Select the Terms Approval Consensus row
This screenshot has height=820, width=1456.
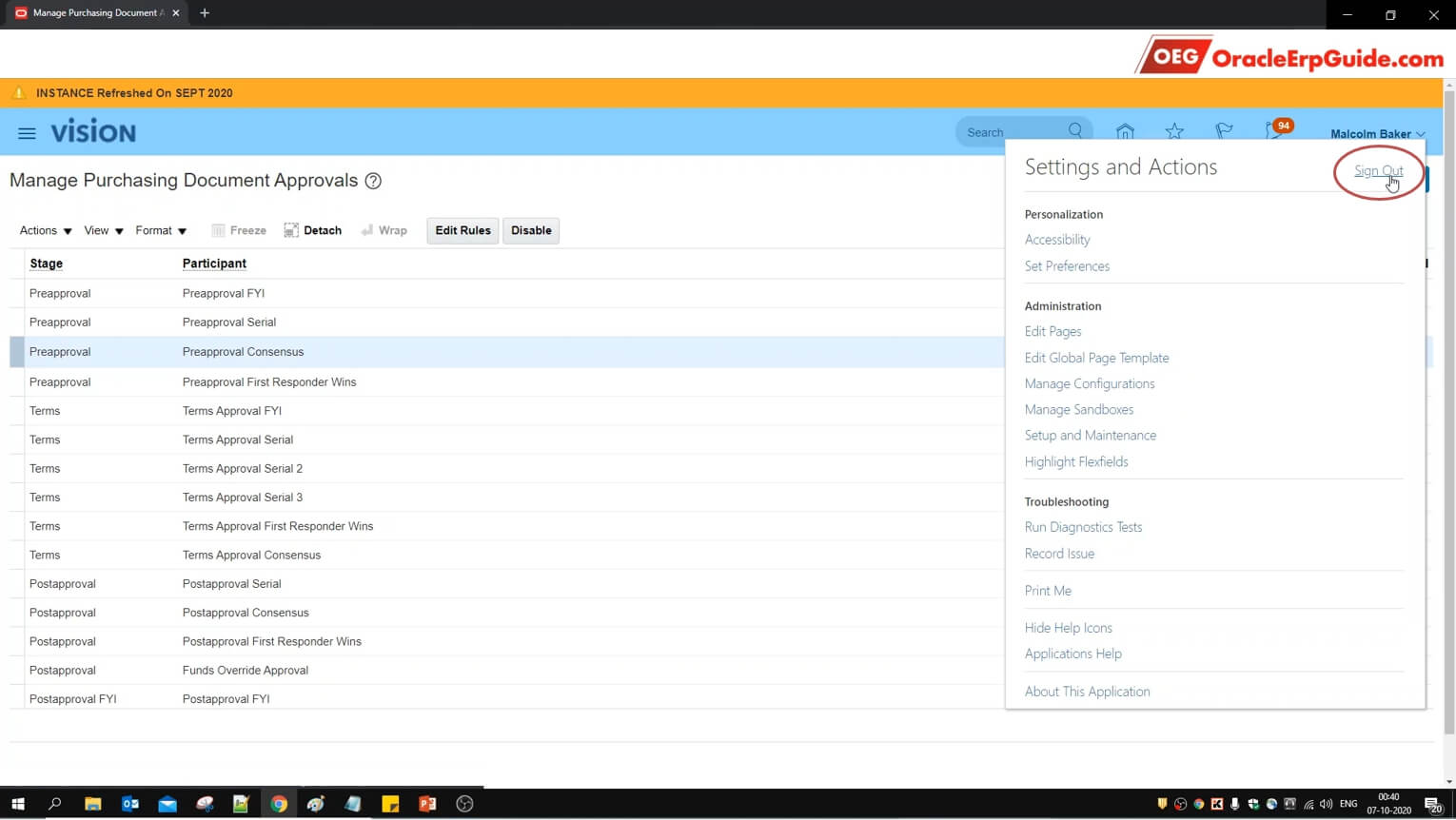pos(507,555)
